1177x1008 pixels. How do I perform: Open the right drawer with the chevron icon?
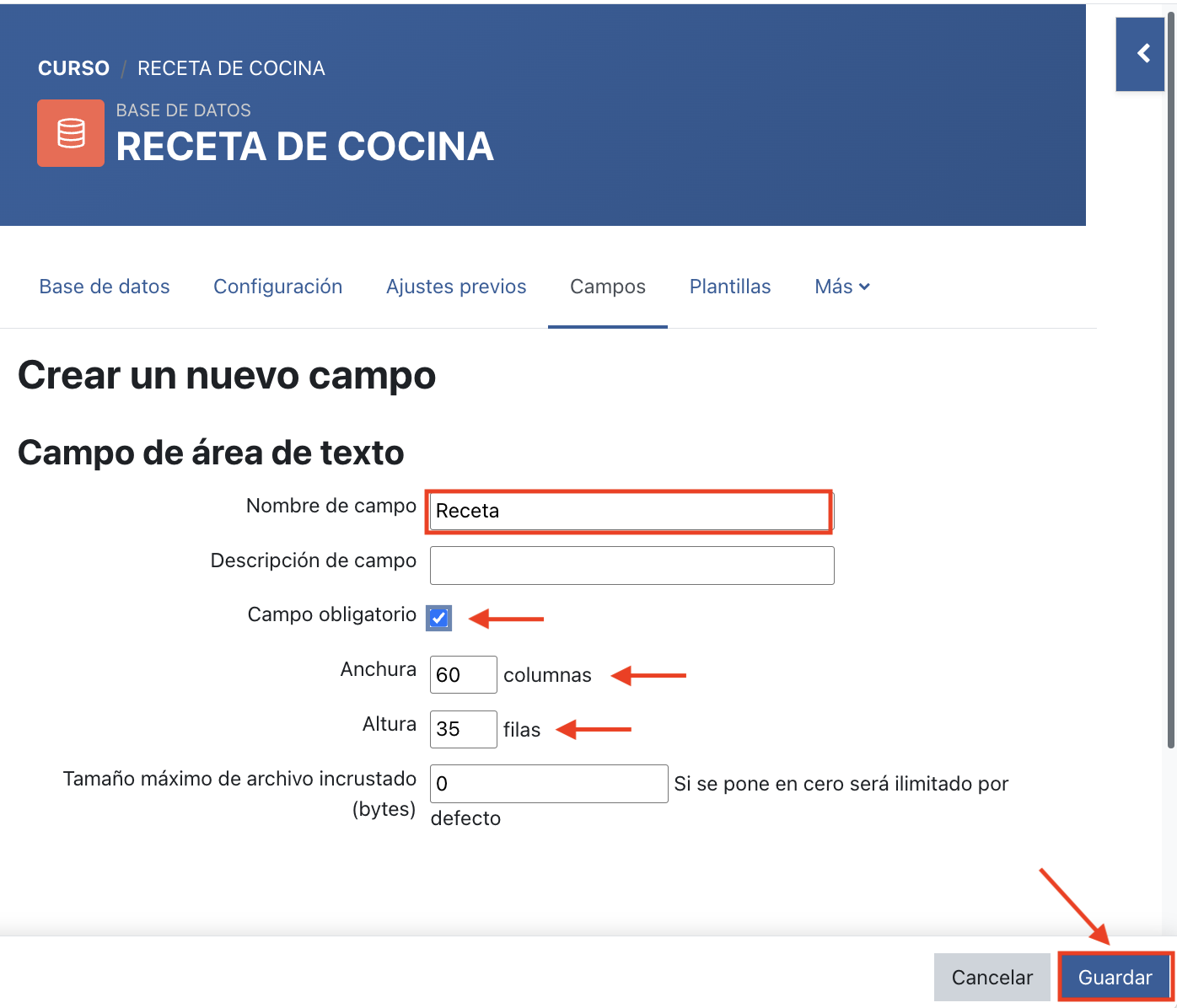tap(1141, 54)
